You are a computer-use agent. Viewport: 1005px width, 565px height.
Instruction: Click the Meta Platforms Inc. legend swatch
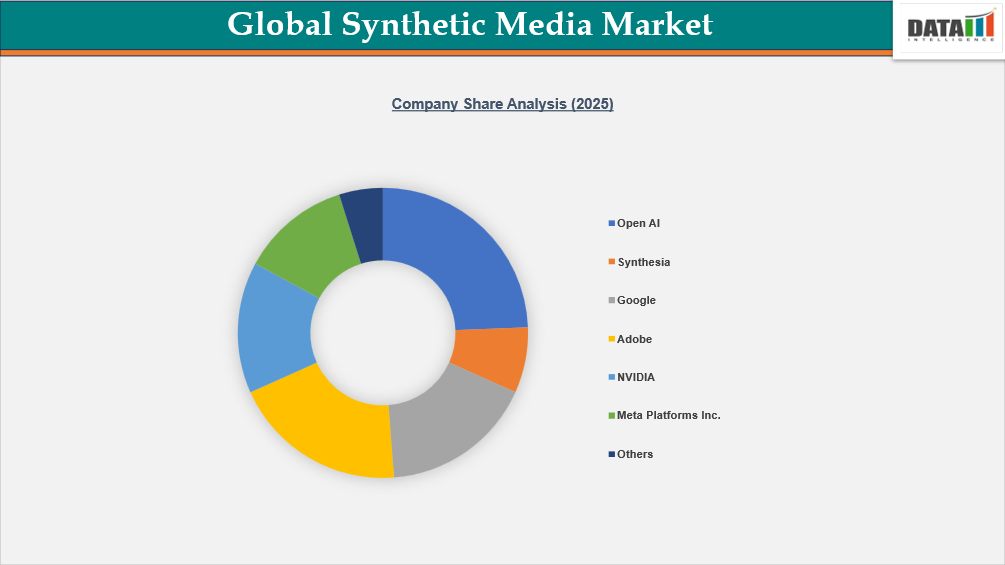[x=611, y=416]
